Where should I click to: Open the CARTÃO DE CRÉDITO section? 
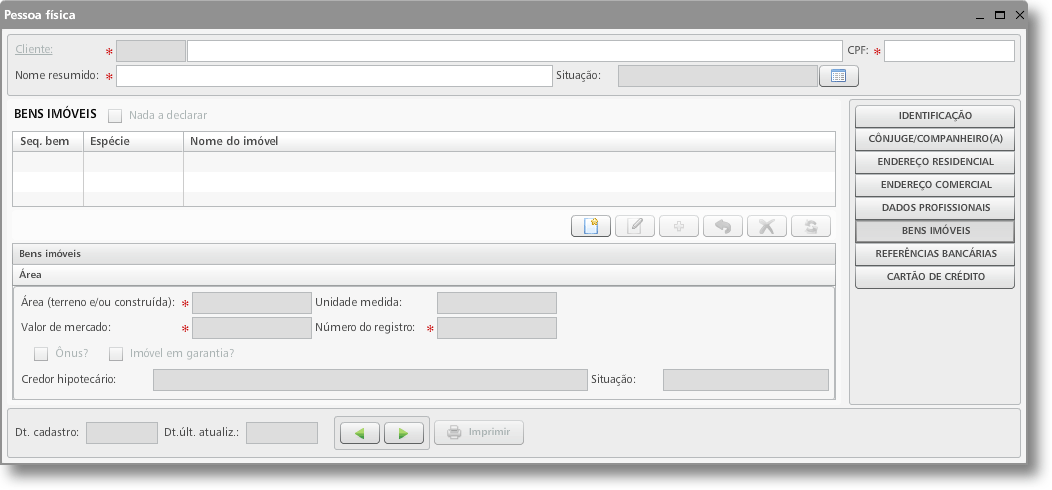click(935, 277)
